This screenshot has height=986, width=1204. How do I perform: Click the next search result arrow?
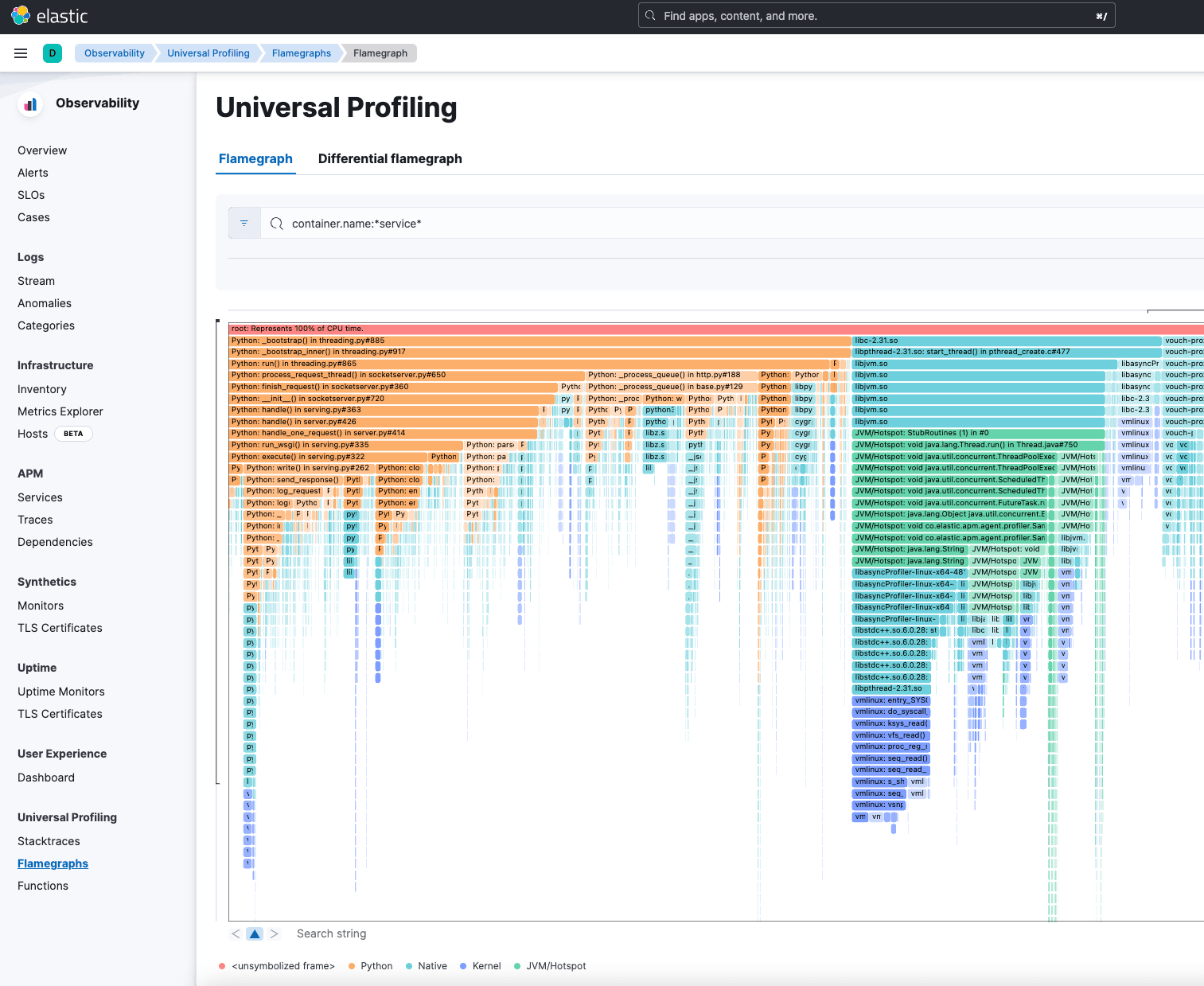(274, 933)
